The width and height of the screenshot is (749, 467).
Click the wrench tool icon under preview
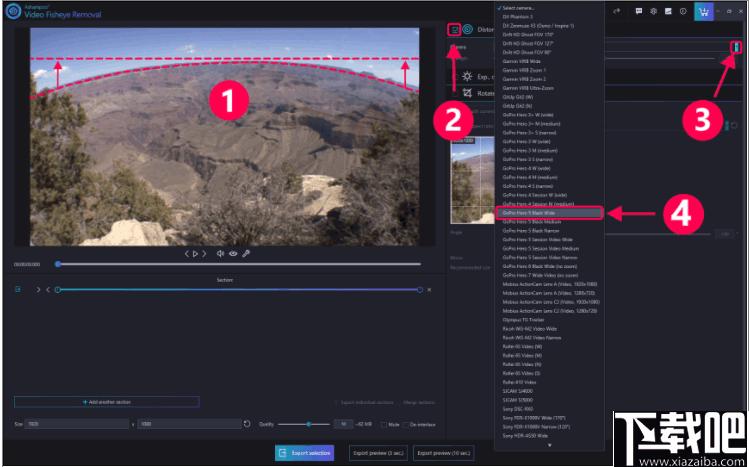(246, 254)
